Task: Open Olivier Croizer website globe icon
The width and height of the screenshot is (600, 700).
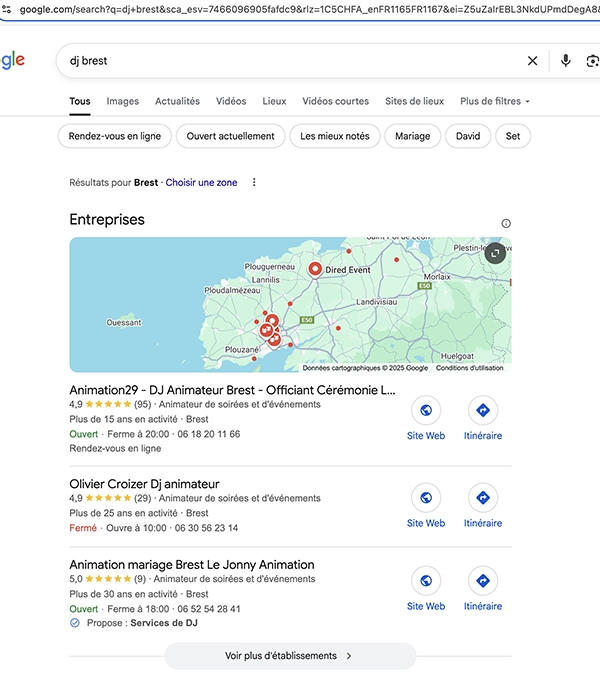Action: point(426,497)
